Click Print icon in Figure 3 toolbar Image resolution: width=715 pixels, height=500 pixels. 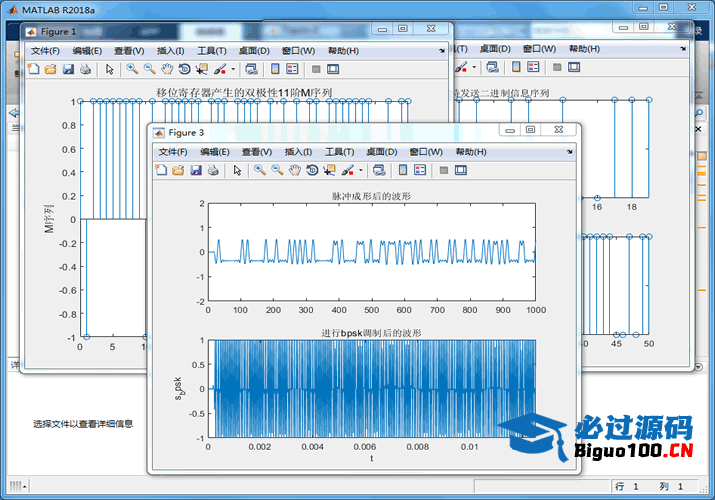(x=213, y=170)
